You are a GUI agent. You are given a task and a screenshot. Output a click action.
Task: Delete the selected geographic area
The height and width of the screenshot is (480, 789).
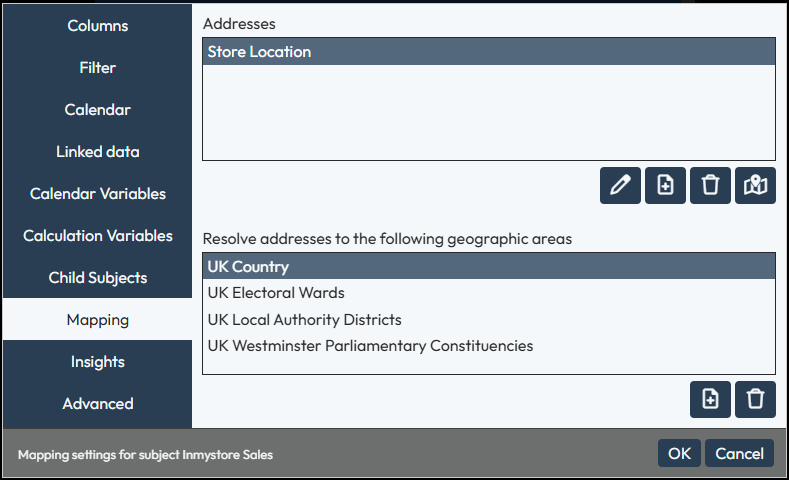(755, 399)
